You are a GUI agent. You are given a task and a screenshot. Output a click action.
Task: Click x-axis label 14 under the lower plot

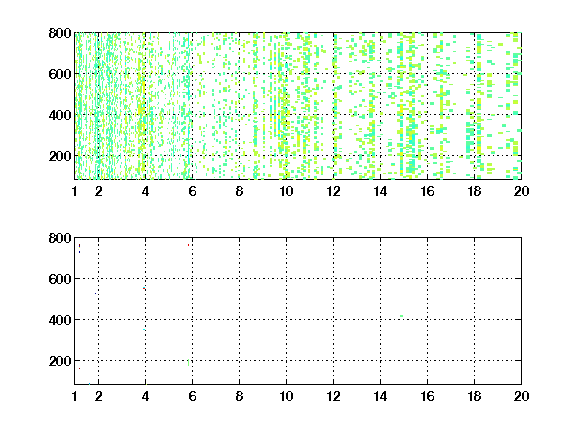[x=380, y=396]
